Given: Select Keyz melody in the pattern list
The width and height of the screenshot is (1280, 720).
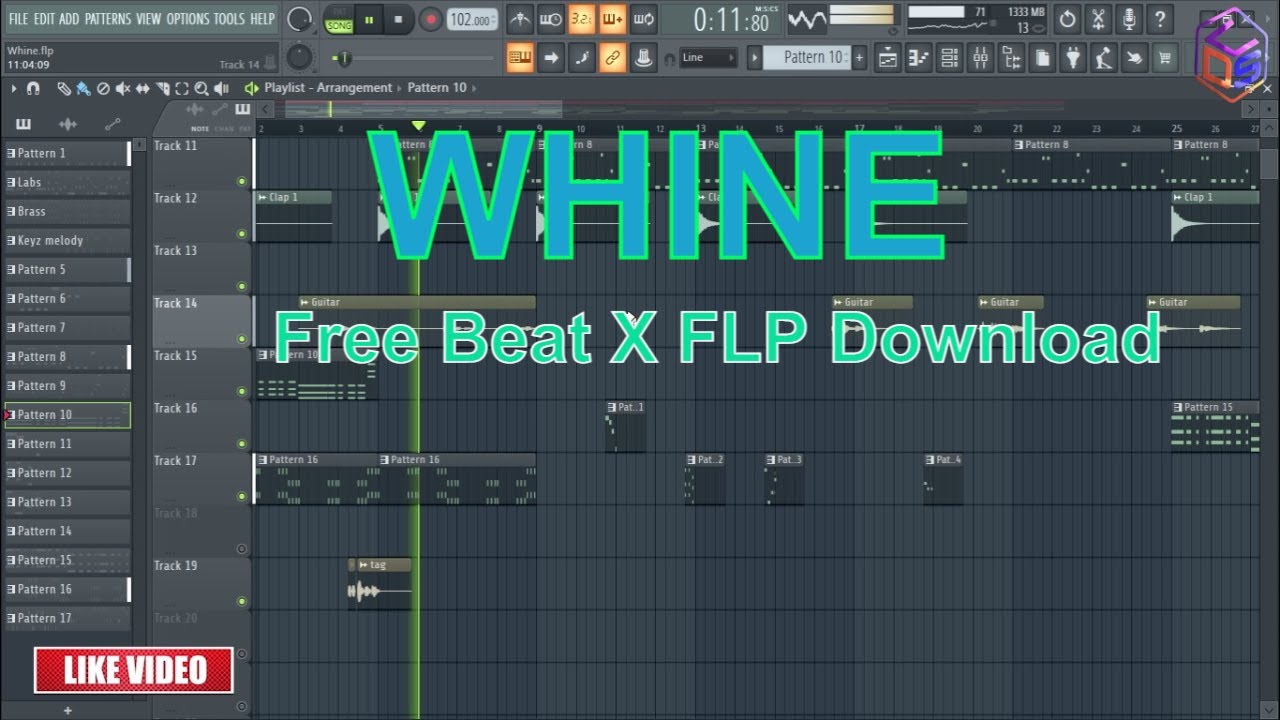Looking at the screenshot, I should pos(67,240).
